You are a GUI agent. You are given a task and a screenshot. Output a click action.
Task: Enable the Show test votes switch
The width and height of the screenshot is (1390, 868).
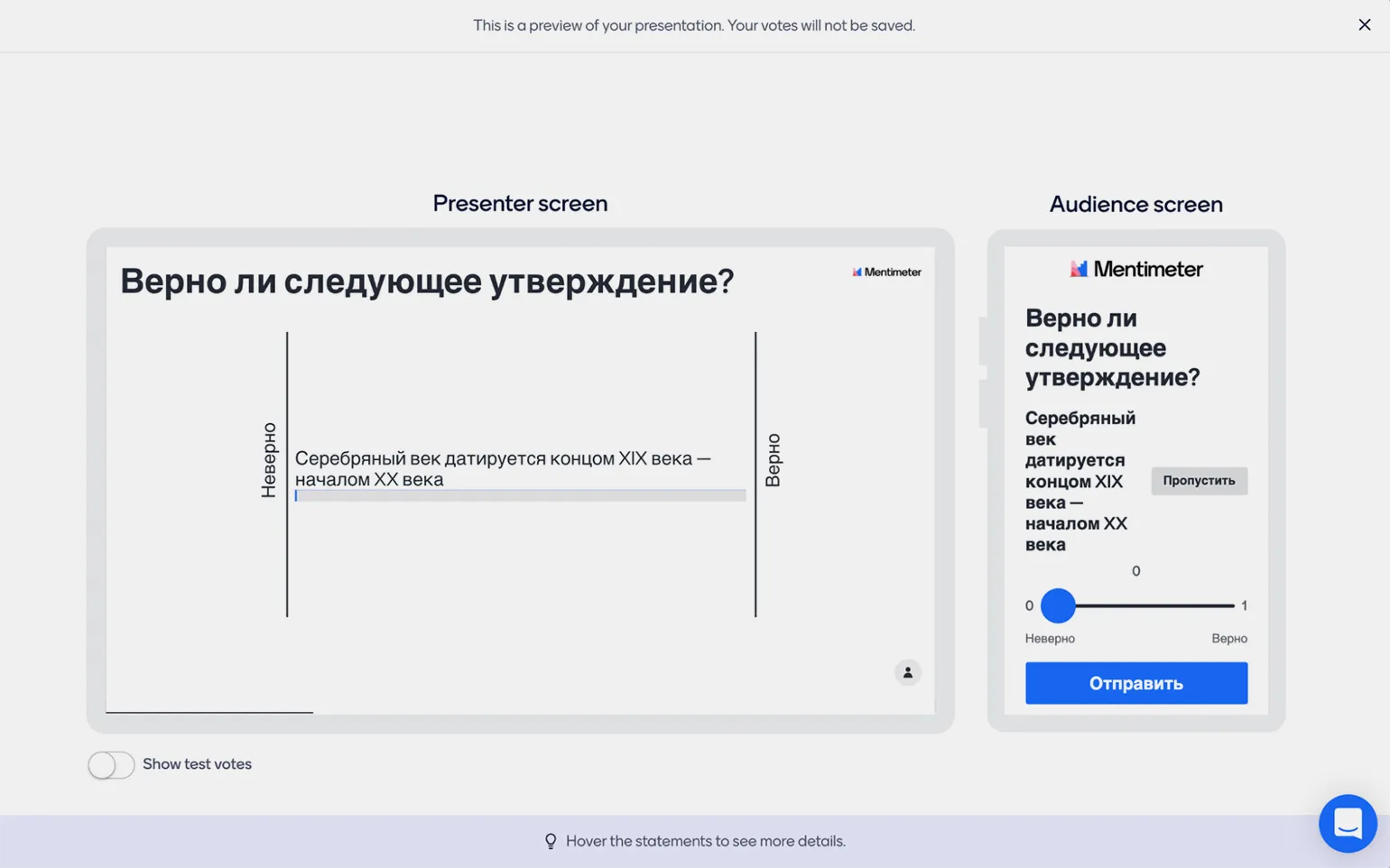(111, 764)
